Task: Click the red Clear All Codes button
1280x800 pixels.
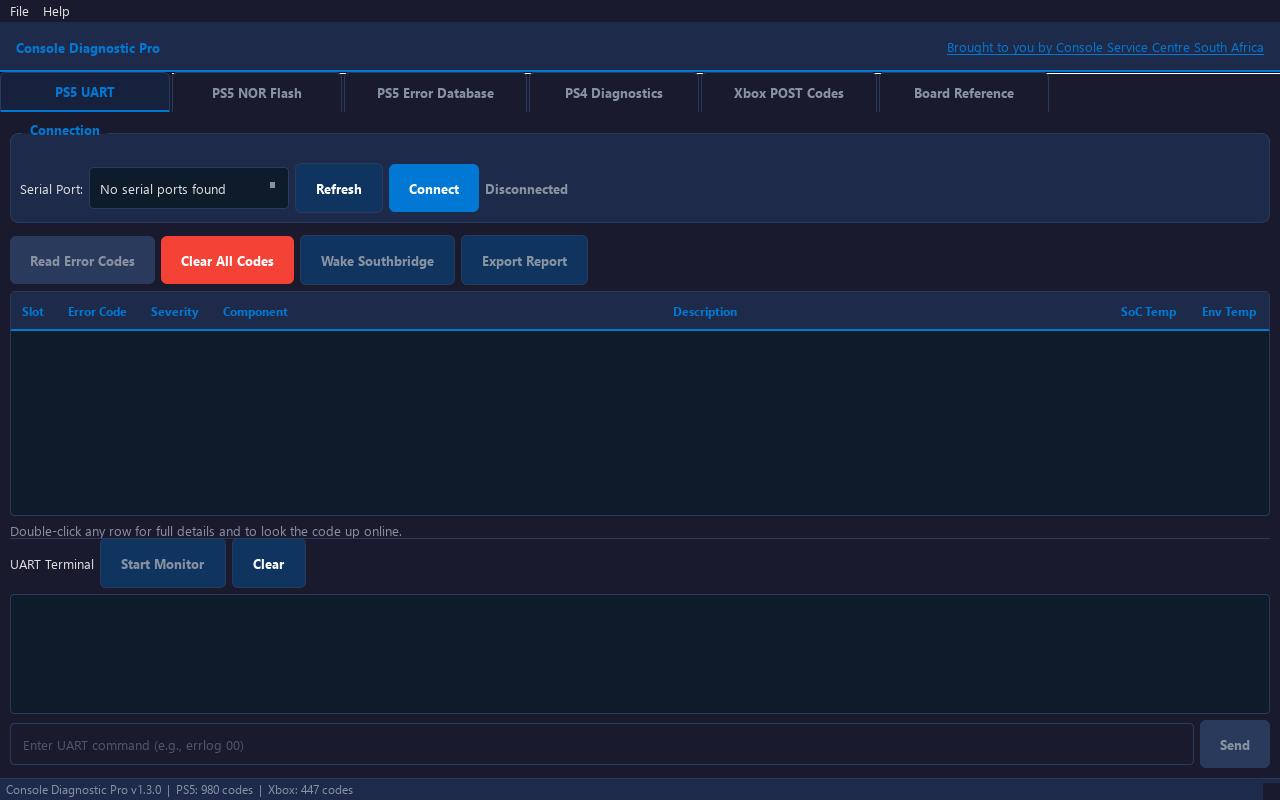Action: 227,261
